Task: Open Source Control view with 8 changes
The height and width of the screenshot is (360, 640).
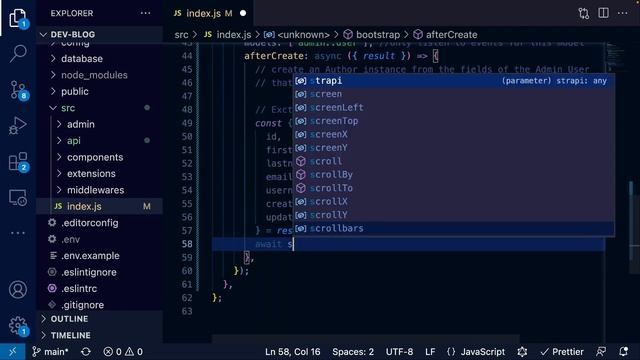Action: pos(18,90)
